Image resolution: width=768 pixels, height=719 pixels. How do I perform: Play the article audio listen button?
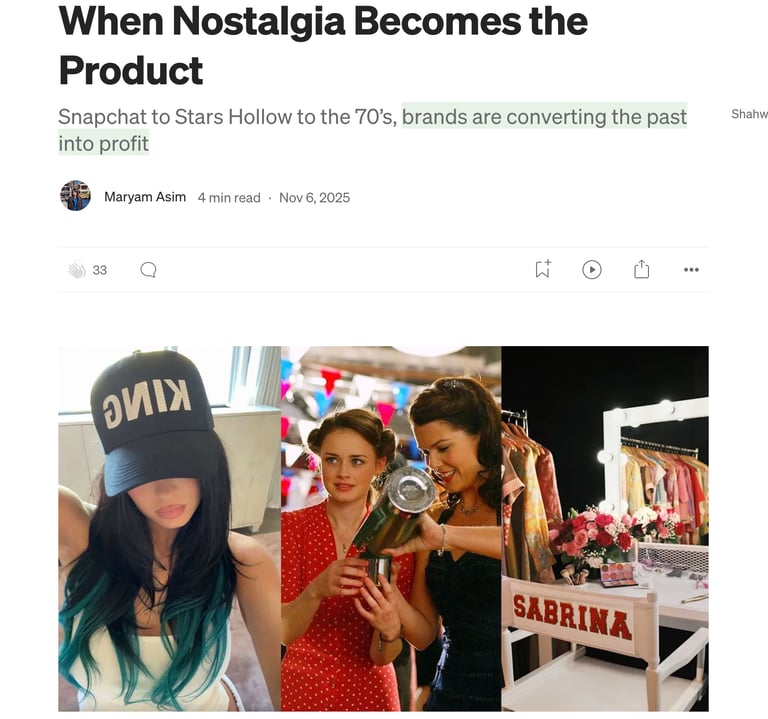[x=592, y=270]
